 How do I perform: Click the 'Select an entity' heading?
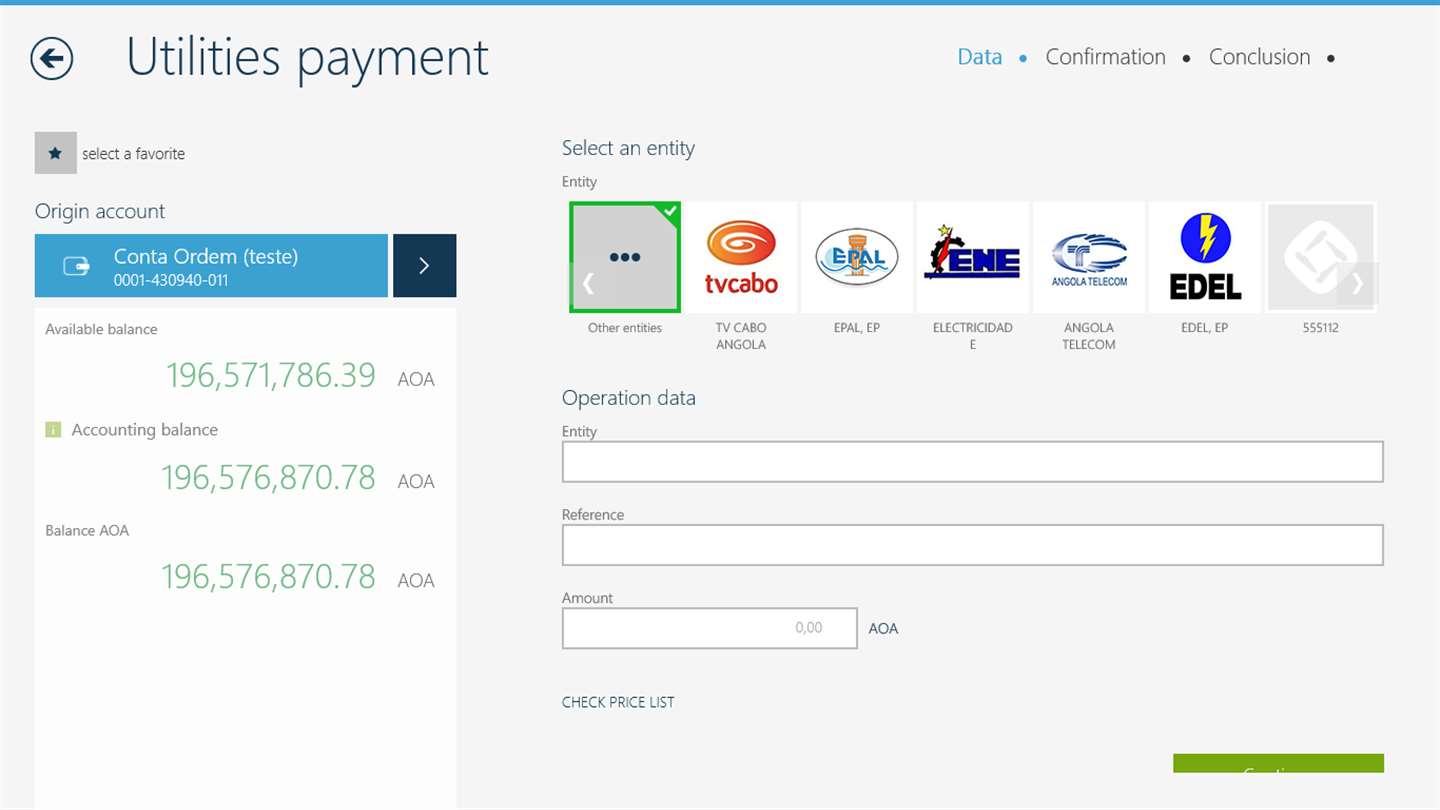point(628,148)
